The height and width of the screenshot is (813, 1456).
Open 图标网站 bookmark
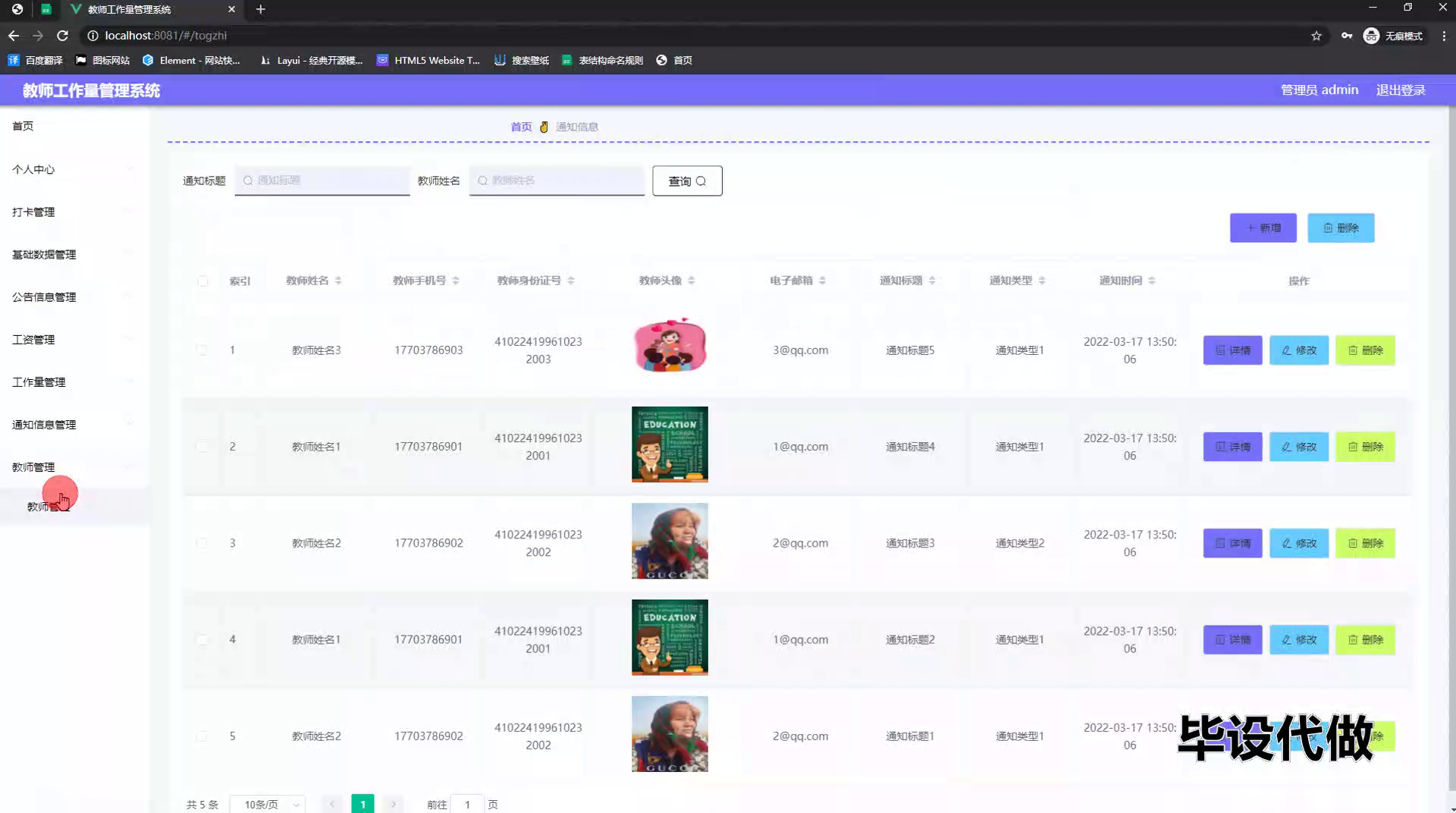tap(102, 60)
